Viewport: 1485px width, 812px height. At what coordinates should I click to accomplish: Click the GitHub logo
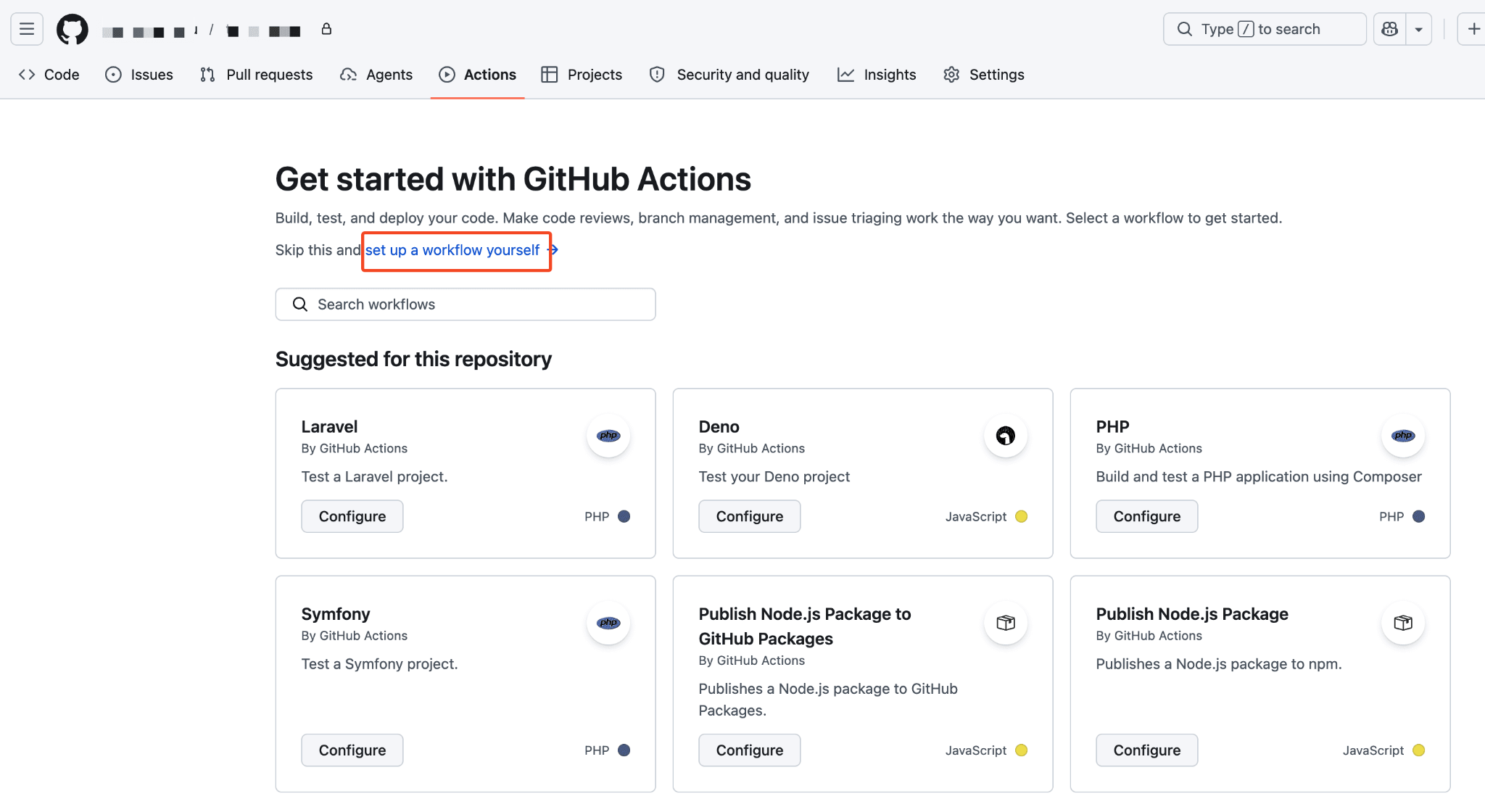click(72, 29)
